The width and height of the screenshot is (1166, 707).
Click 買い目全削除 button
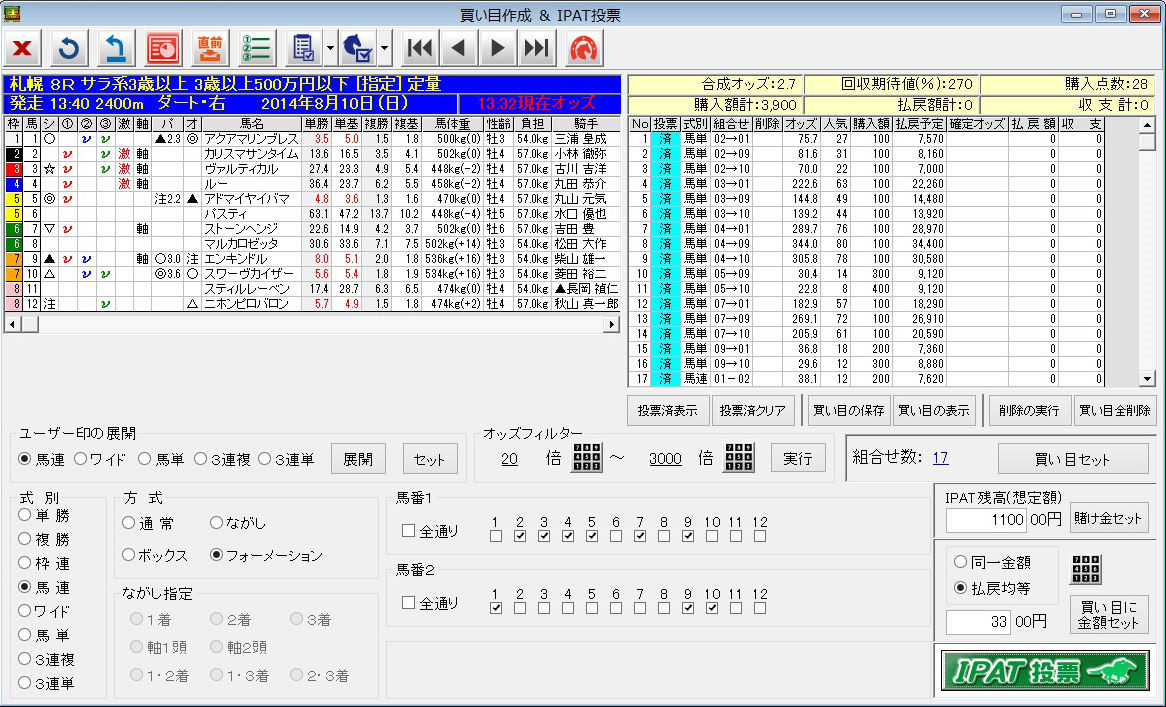coord(1115,410)
